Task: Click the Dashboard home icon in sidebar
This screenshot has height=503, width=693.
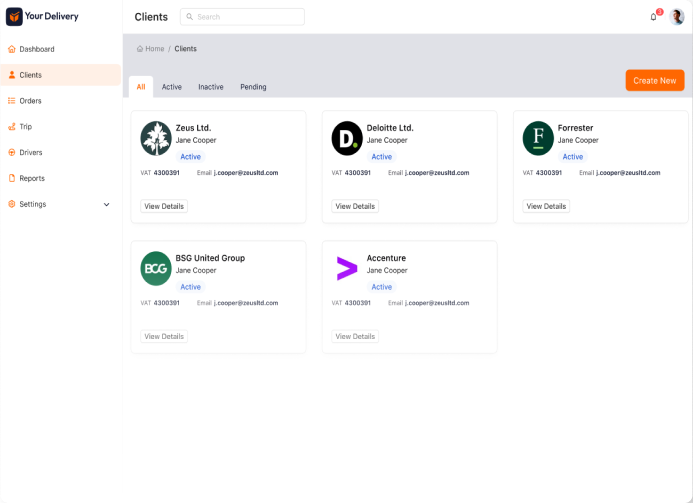Action: pos(12,49)
